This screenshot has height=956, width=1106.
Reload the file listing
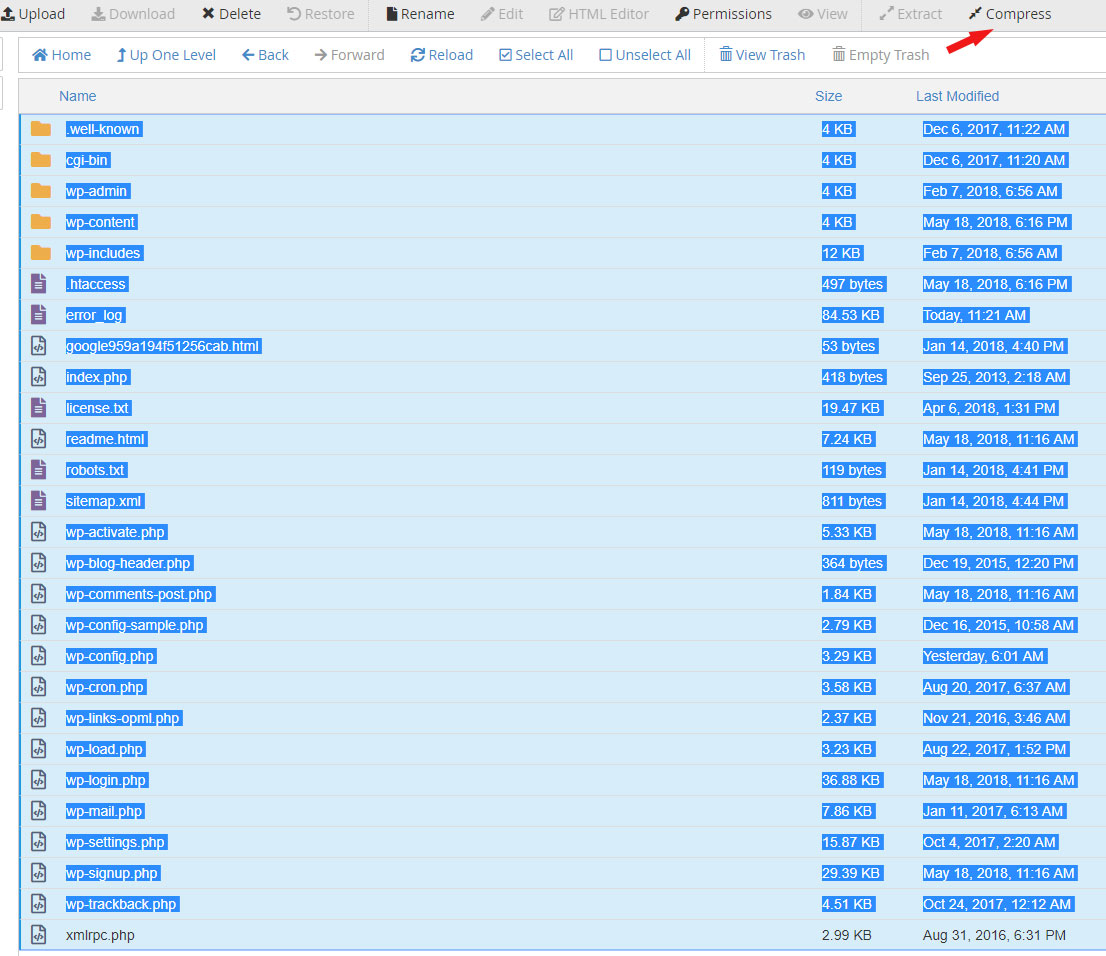pos(441,55)
